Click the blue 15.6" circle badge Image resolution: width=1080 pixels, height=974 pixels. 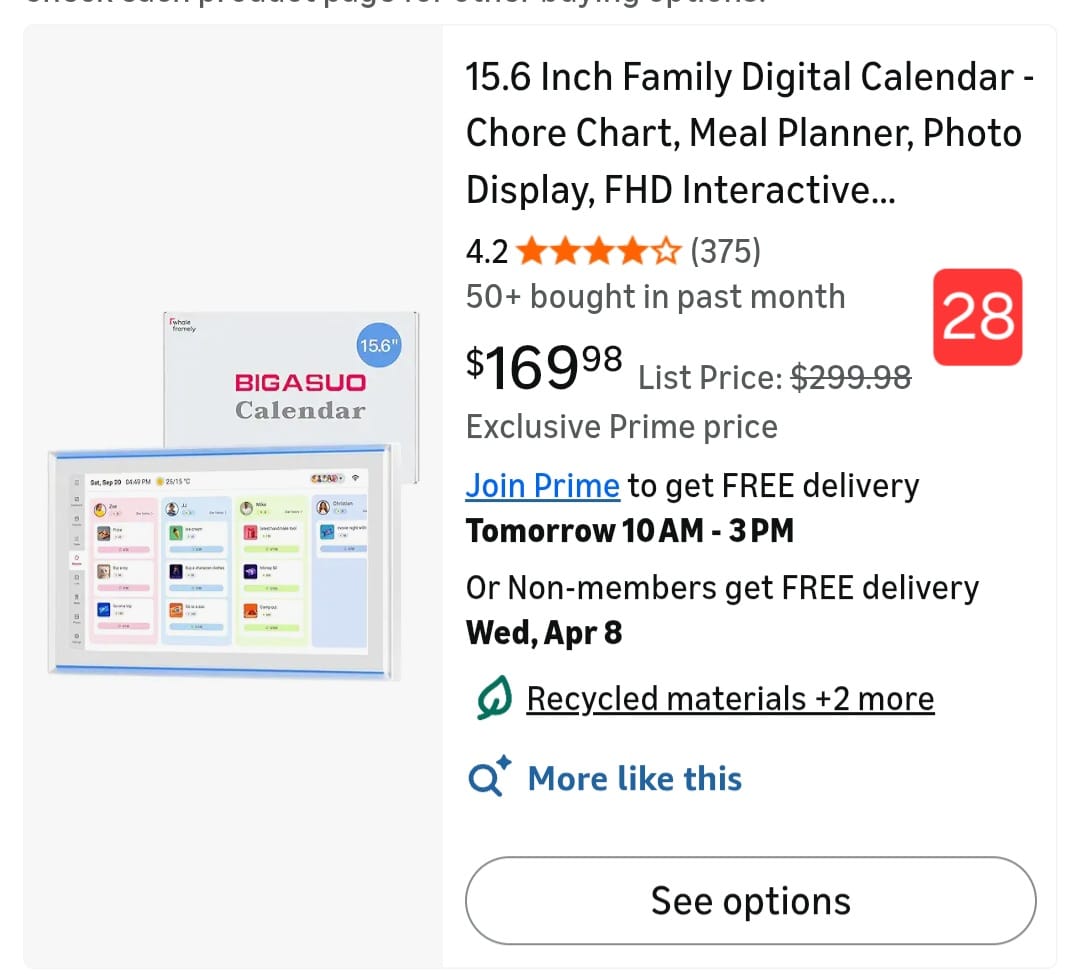(379, 346)
